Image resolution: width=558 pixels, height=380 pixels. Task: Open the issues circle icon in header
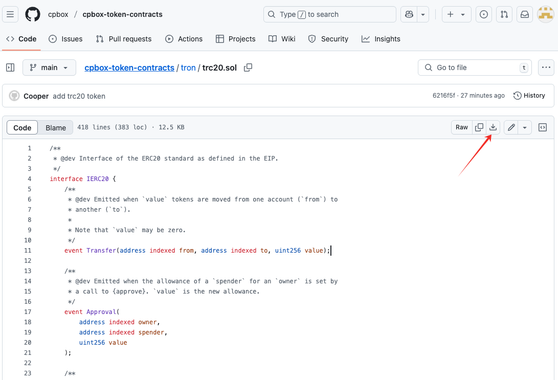coord(484,14)
